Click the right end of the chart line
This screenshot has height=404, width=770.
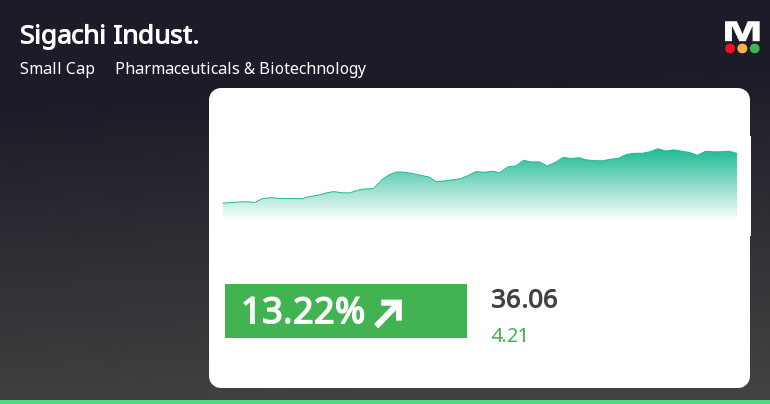click(x=736, y=153)
